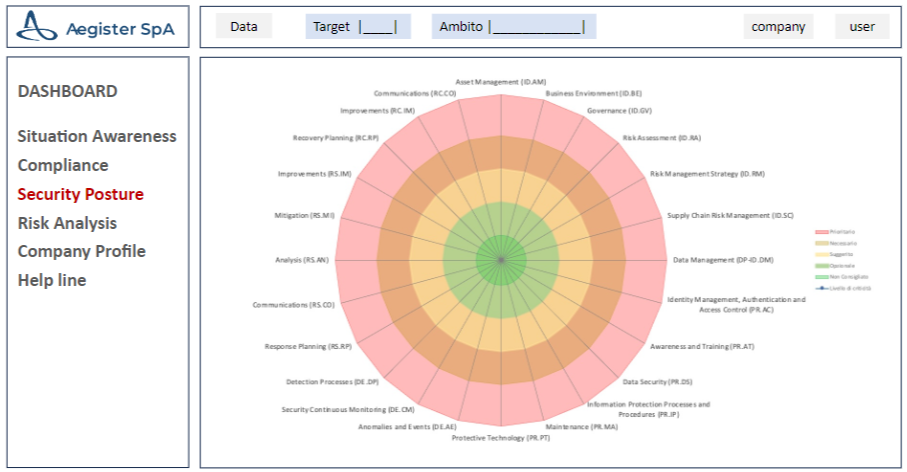Select Security Posture in sidebar
This screenshot has height=472, width=907.
81,194
